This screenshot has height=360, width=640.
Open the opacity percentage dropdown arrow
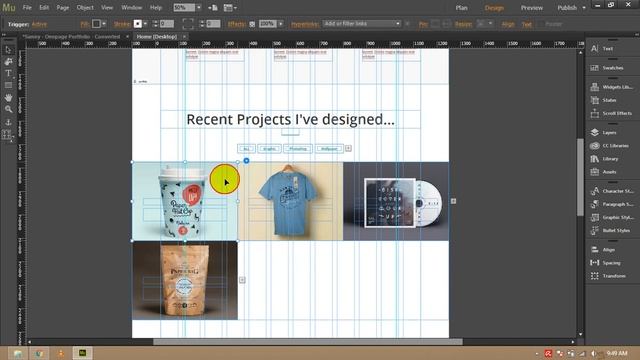point(280,24)
